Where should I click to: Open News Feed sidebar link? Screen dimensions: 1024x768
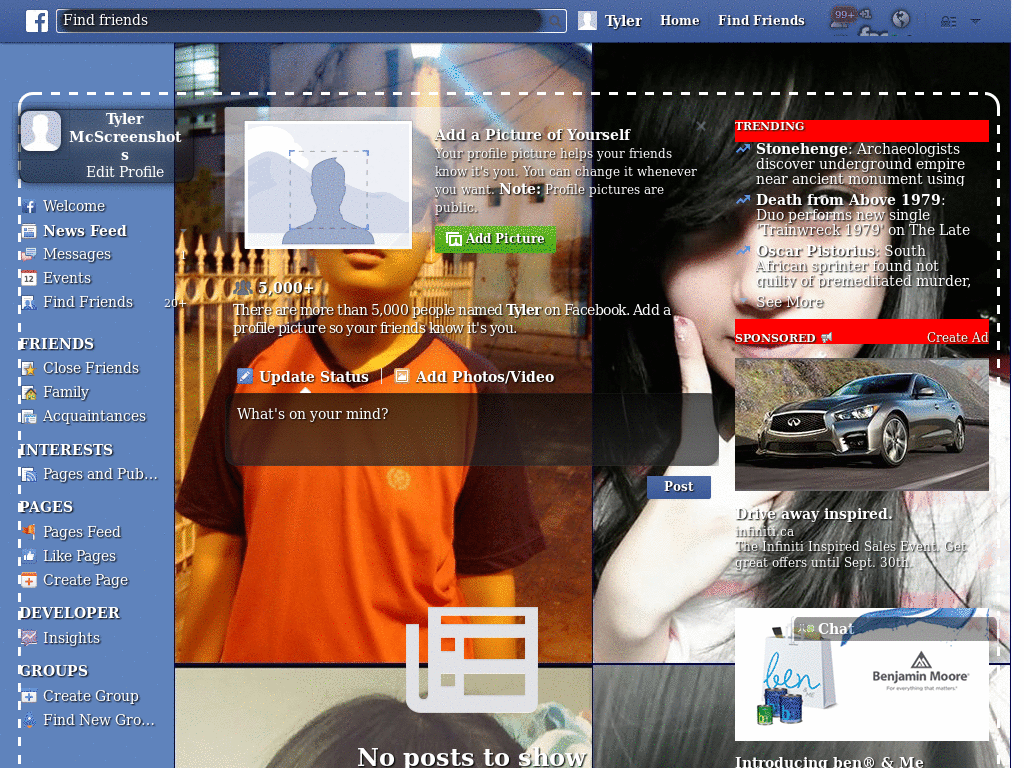[x=85, y=231]
